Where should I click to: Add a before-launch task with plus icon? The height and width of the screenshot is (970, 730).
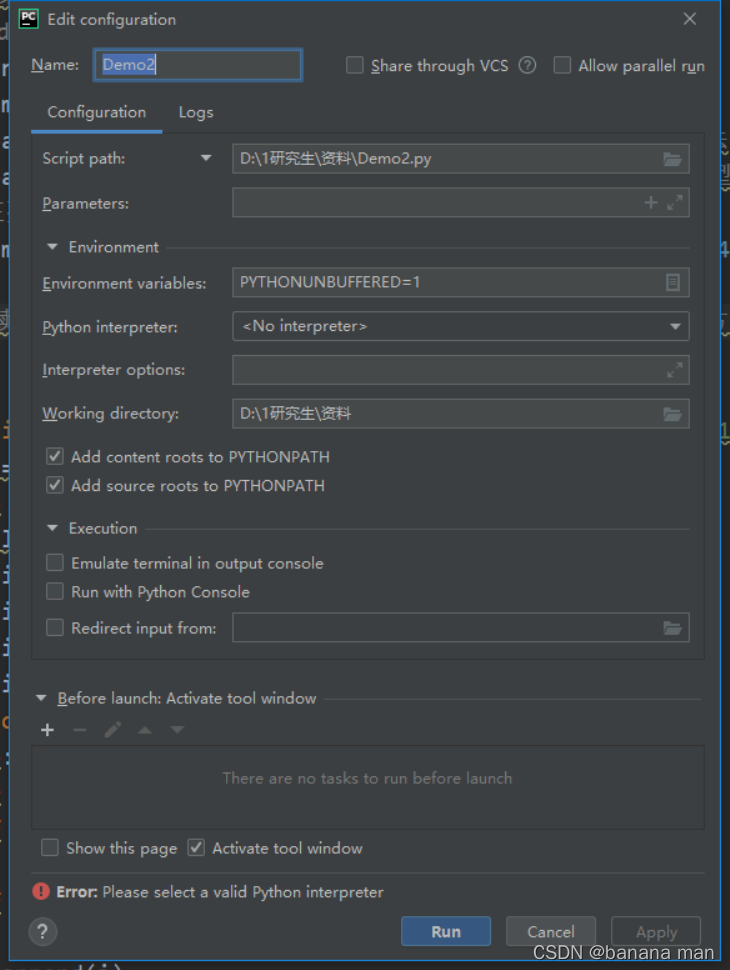pos(48,730)
